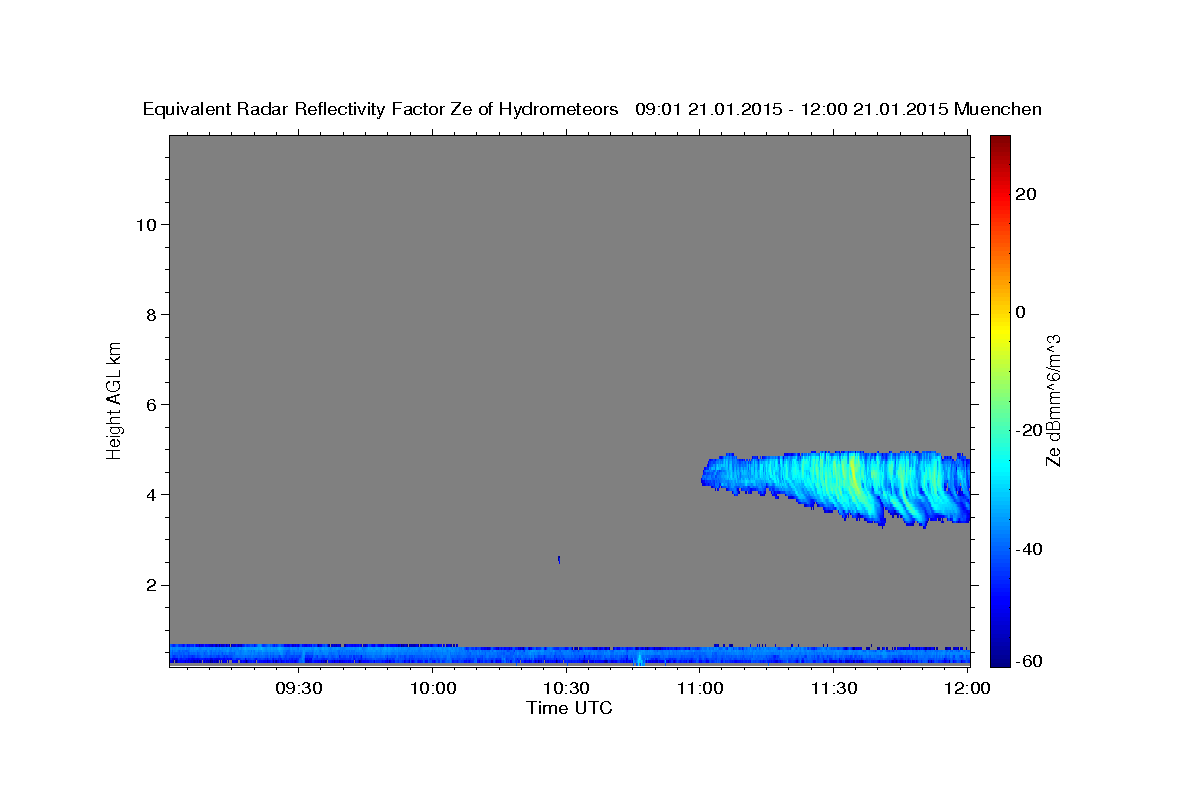Click the colorbar value label -40
Viewport: 1200px width, 800px height.
tap(1030, 549)
